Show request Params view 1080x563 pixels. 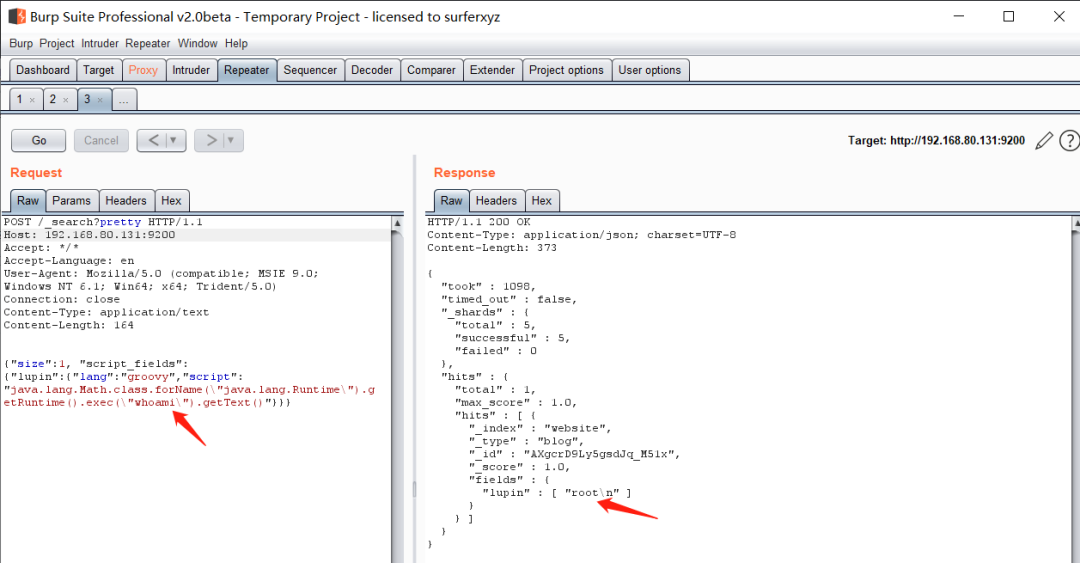[x=72, y=201]
